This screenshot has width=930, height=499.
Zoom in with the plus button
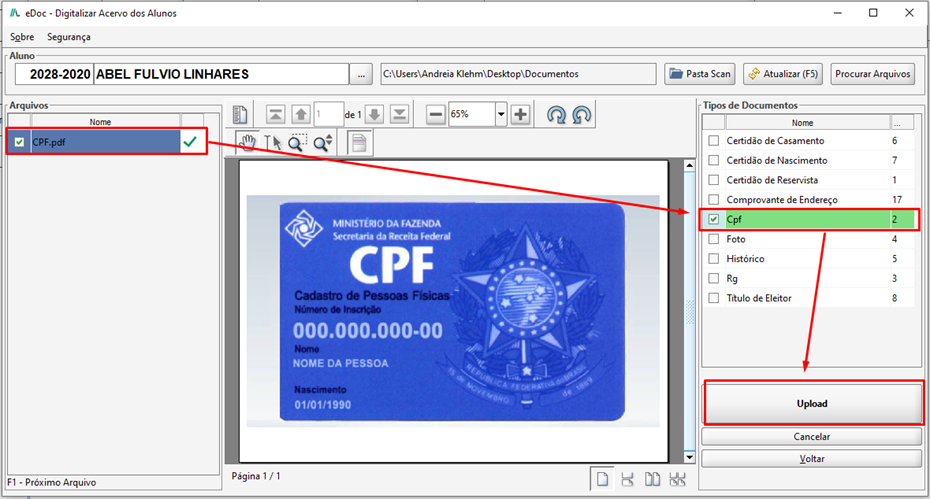coord(521,115)
